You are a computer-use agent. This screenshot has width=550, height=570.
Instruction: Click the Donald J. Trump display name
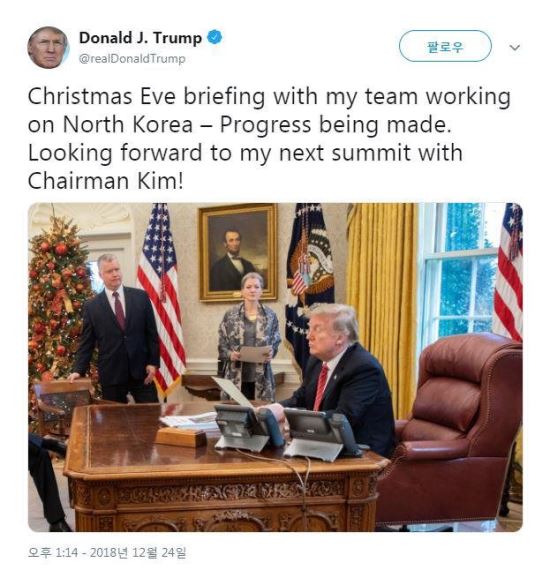point(140,38)
